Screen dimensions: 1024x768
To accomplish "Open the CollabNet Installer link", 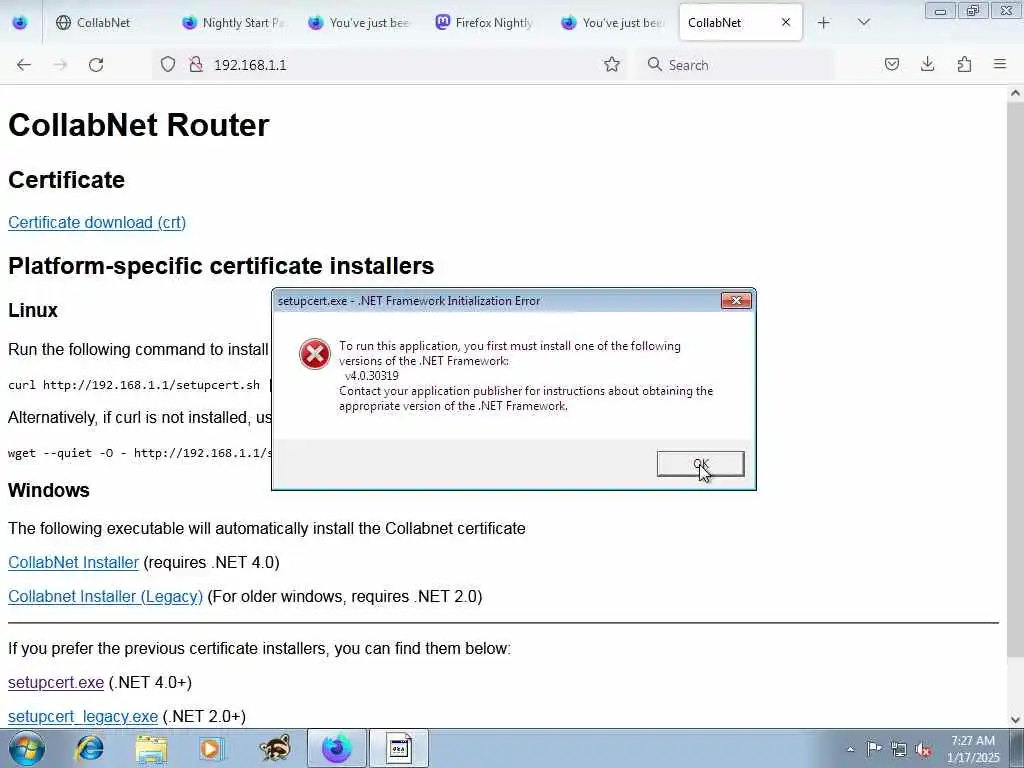I will click(73, 562).
